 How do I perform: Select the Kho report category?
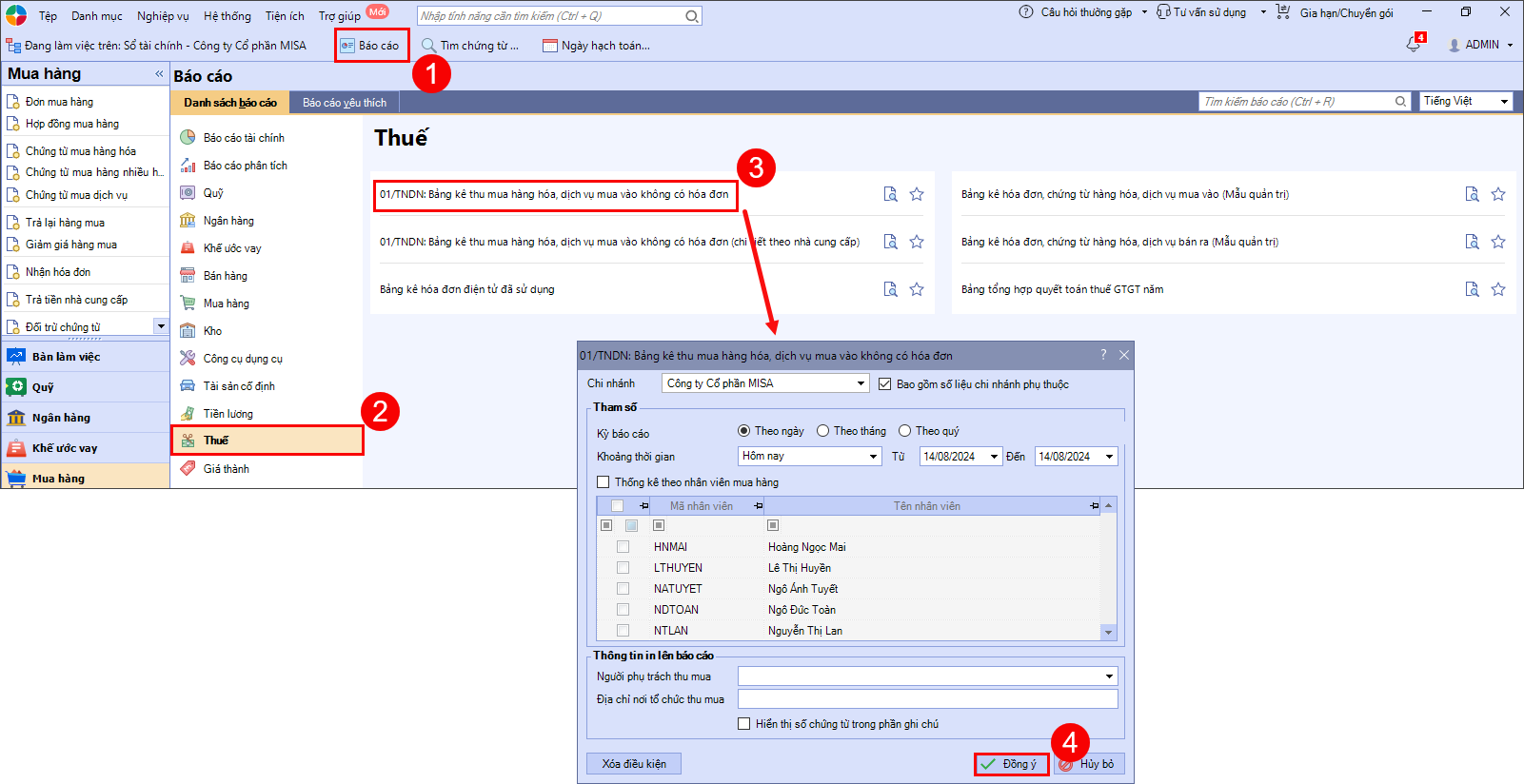pyautogui.click(x=212, y=331)
